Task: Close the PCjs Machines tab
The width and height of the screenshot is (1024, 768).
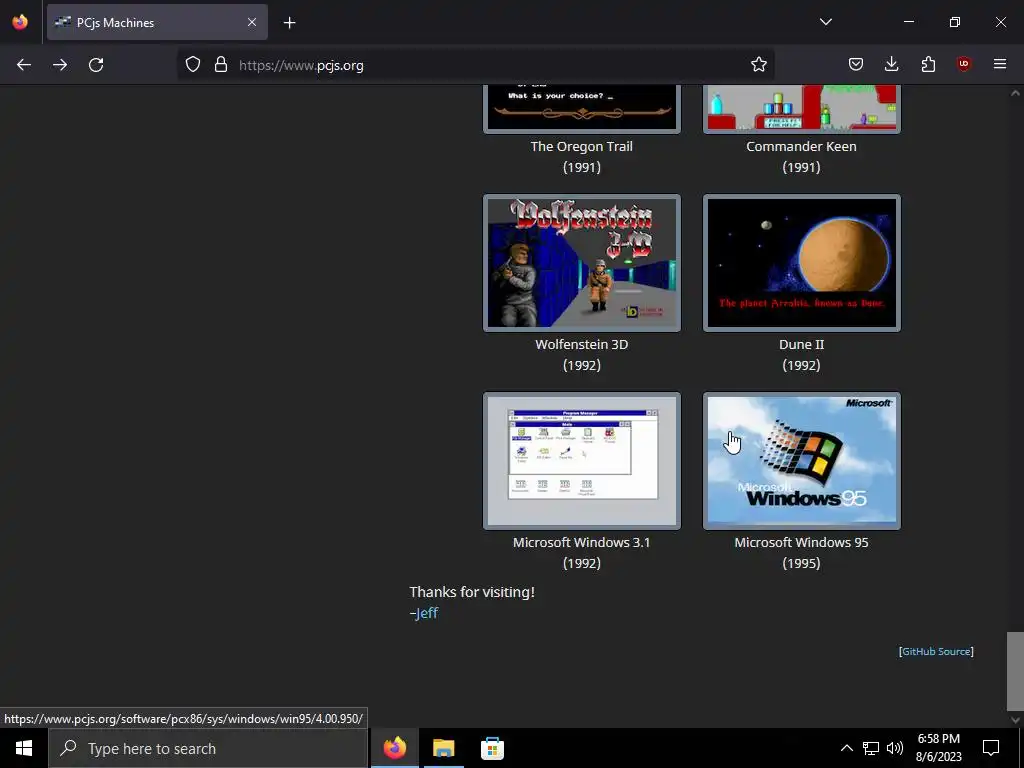Action: pos(252,22)
